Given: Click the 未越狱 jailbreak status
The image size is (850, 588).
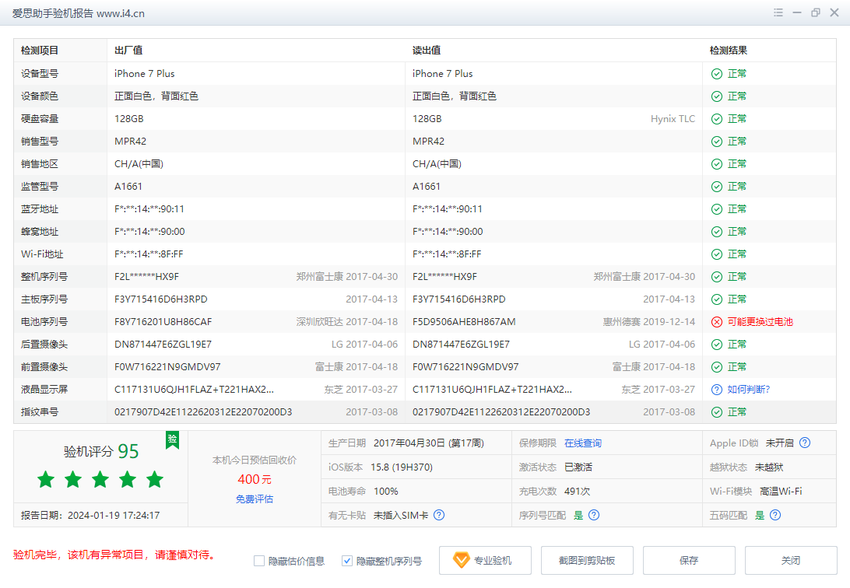Looking at the screenshot, I should click(769, 467).
